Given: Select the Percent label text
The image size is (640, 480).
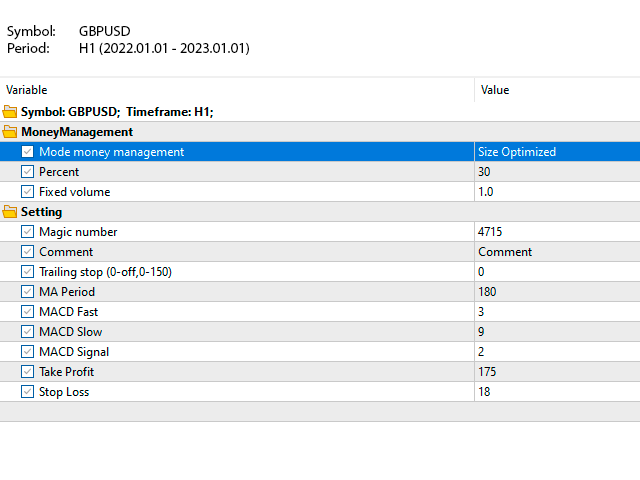Looking at the screenshot, I should [59, 172].
